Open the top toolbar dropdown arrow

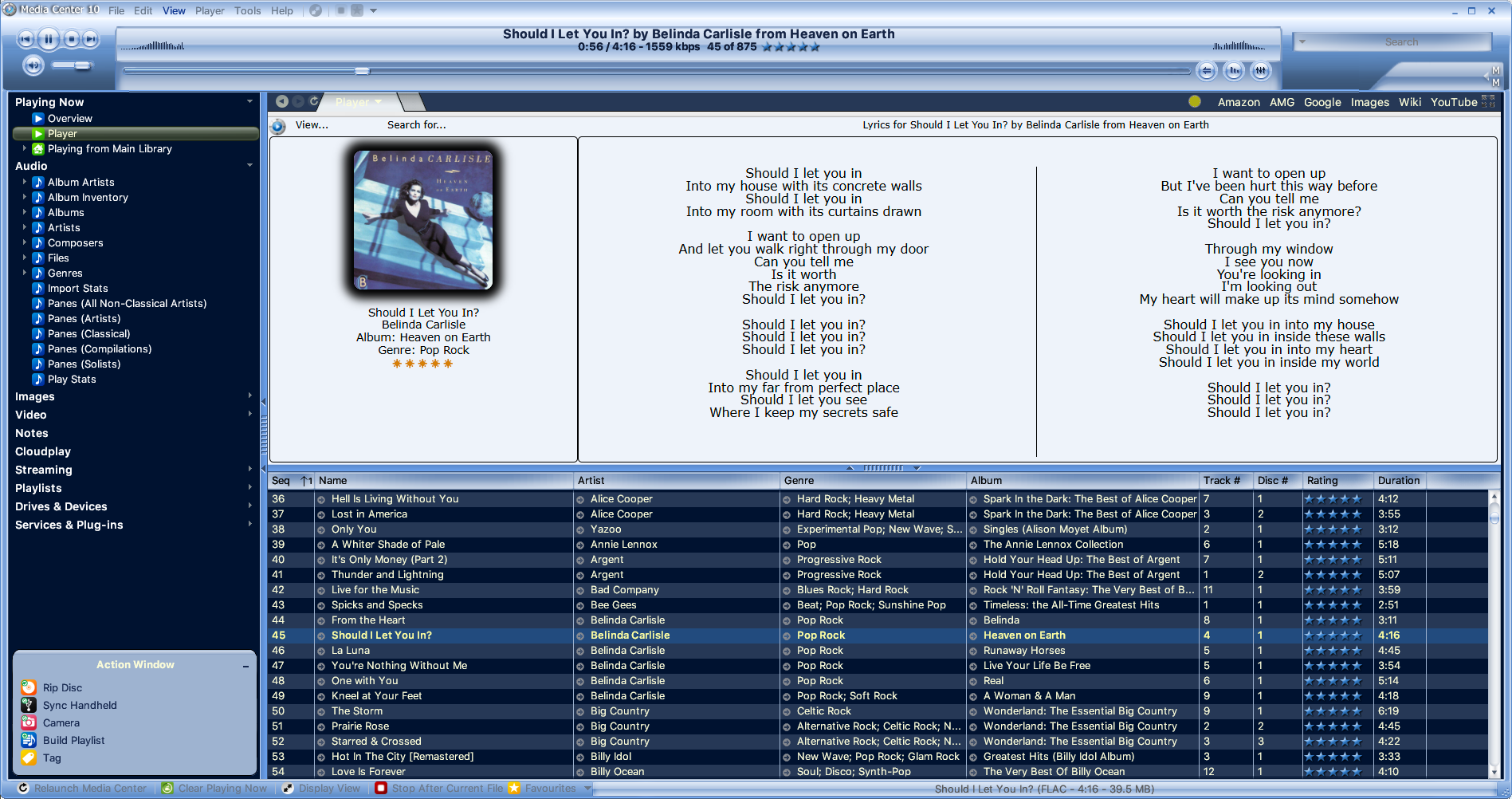[x=373, y=11]
